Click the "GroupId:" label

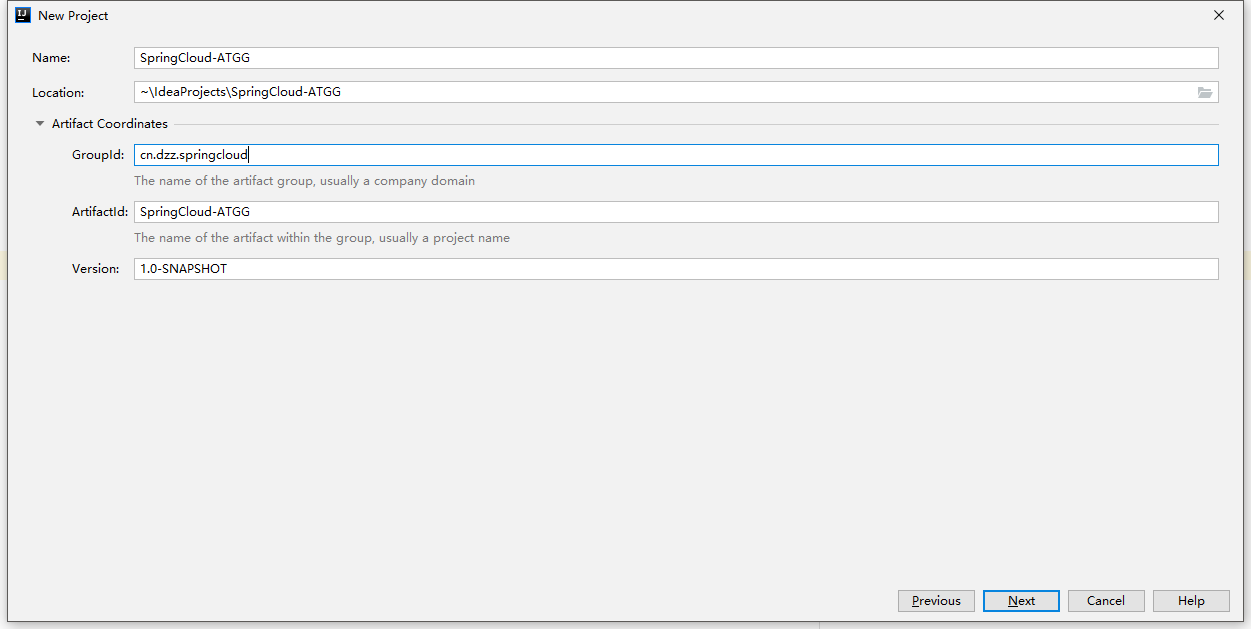coord(98,155)
